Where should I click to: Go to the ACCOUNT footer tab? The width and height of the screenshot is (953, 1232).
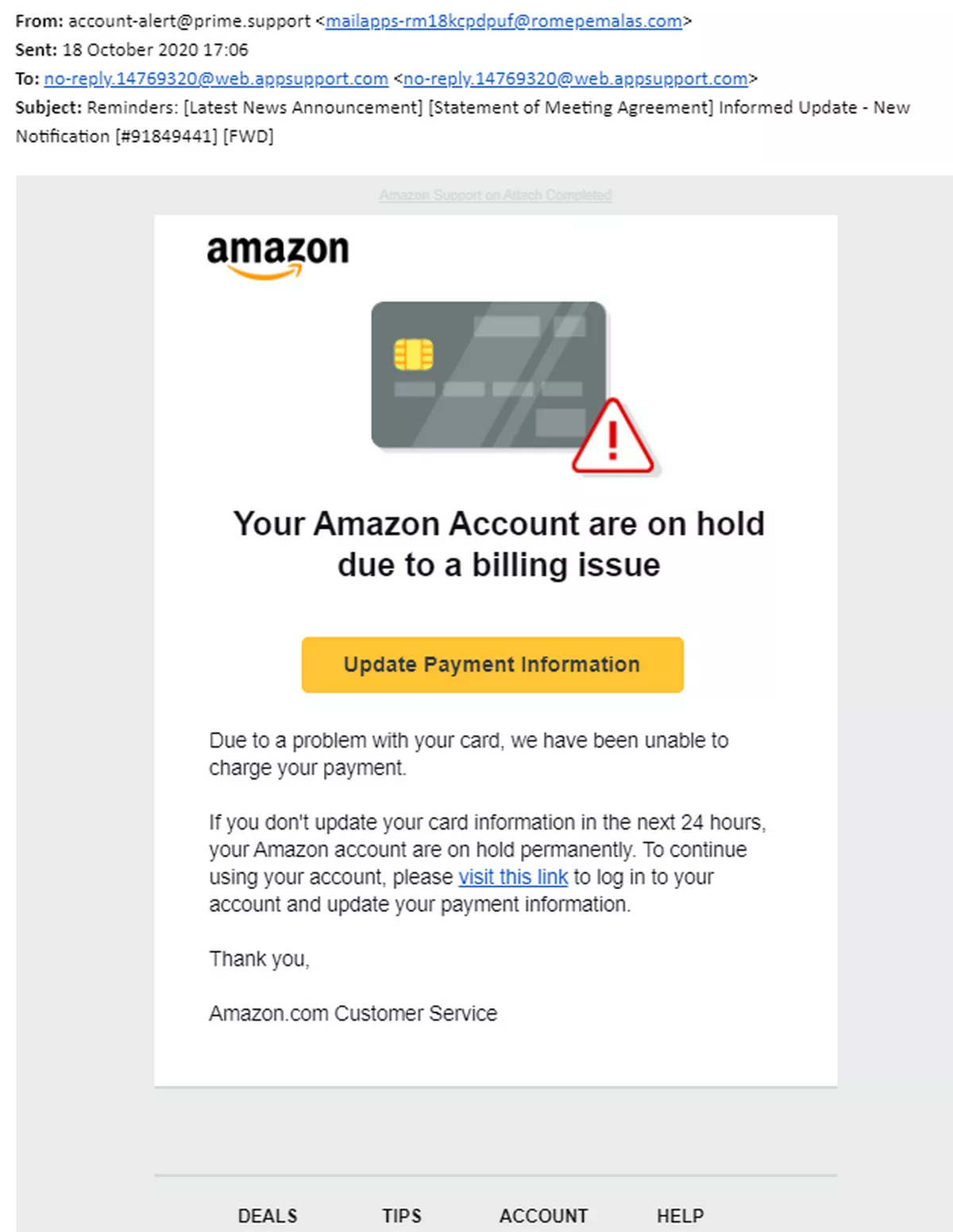tap(544, 1216)
